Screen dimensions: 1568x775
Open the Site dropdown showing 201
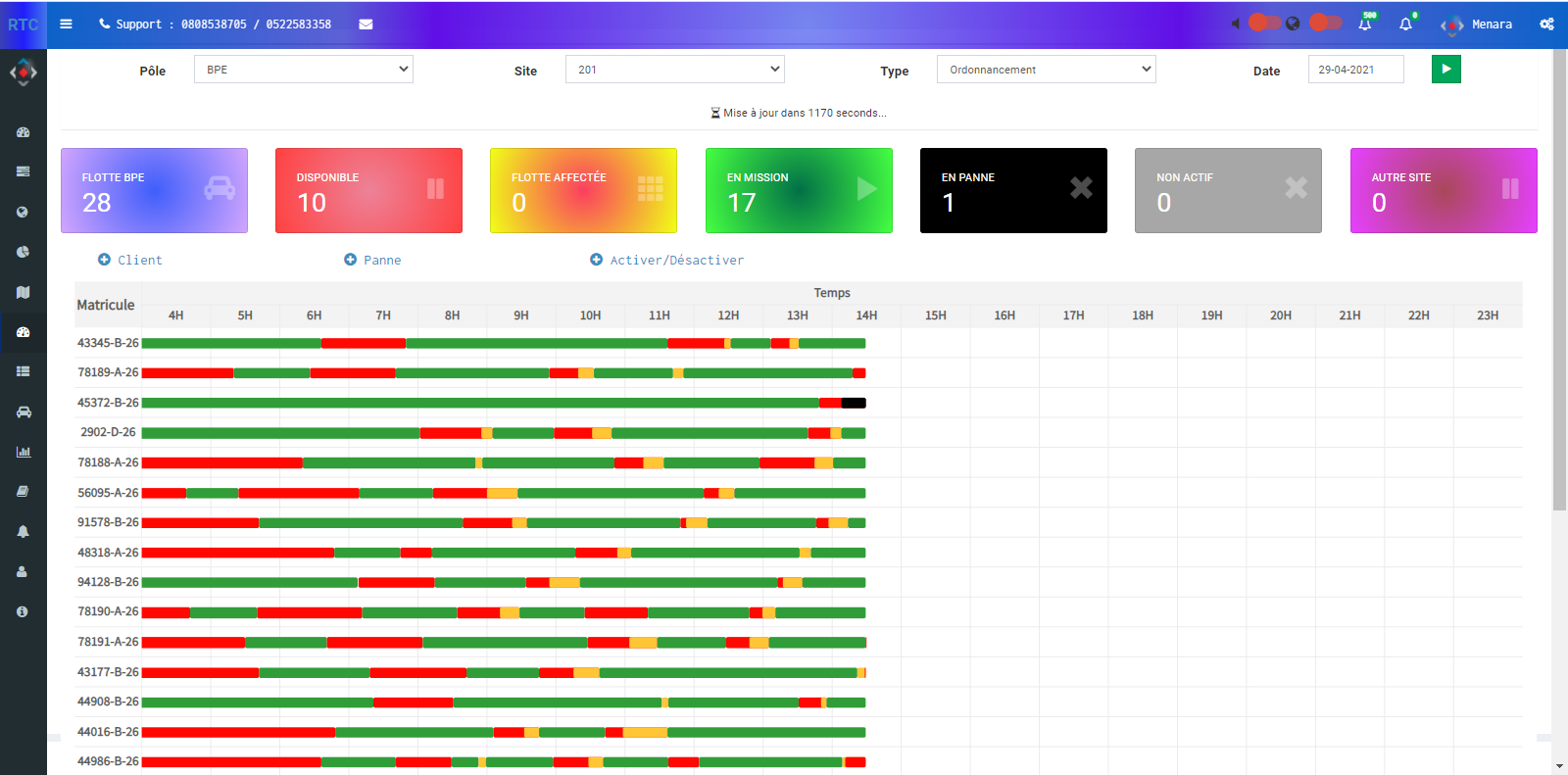[x=675, y=70]
